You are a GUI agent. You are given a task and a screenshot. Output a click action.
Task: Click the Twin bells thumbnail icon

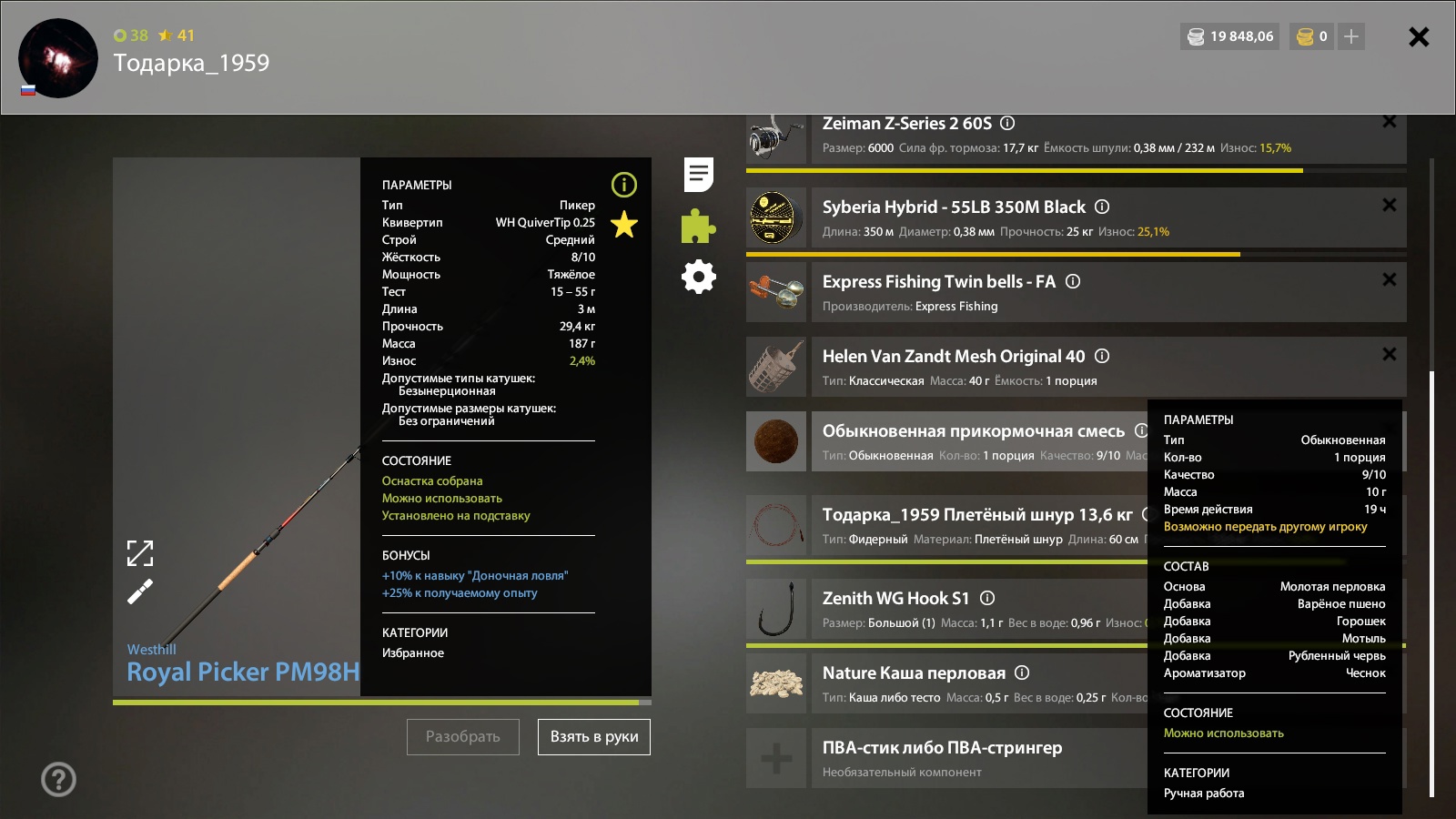click(x=776, y=292)
